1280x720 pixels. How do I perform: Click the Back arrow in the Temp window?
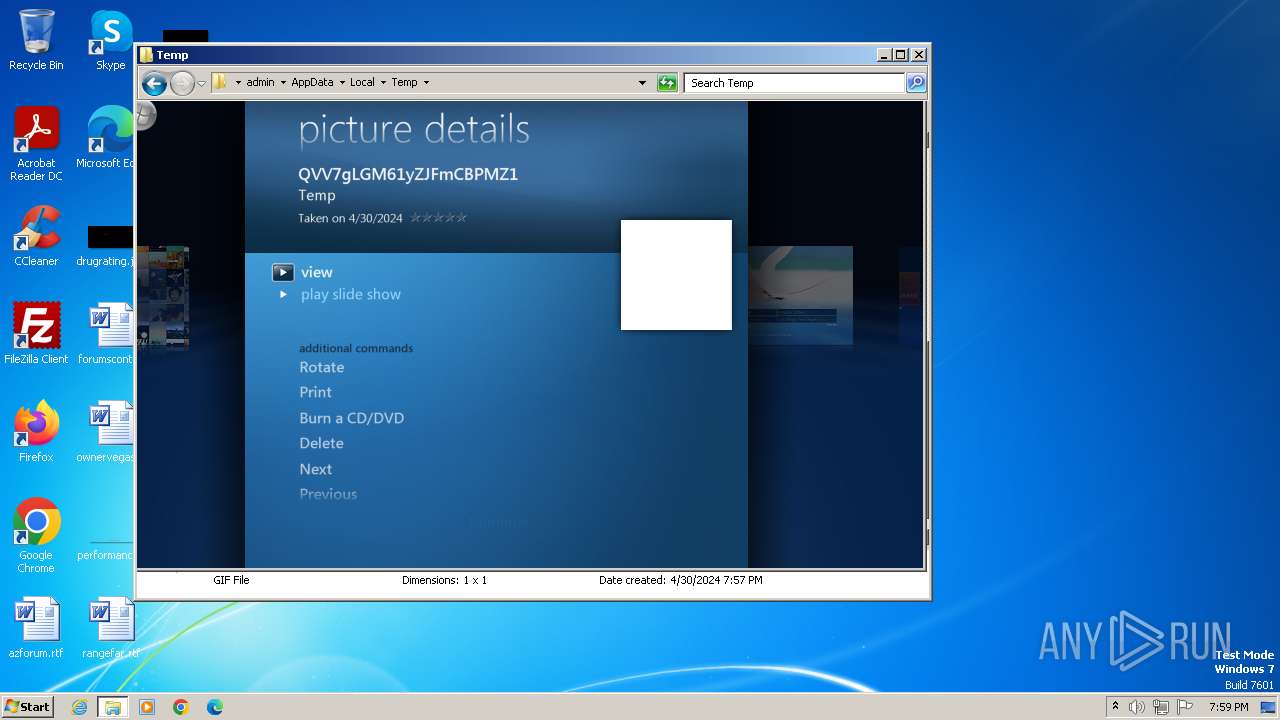pyautogui.click(x=154, y=83)
